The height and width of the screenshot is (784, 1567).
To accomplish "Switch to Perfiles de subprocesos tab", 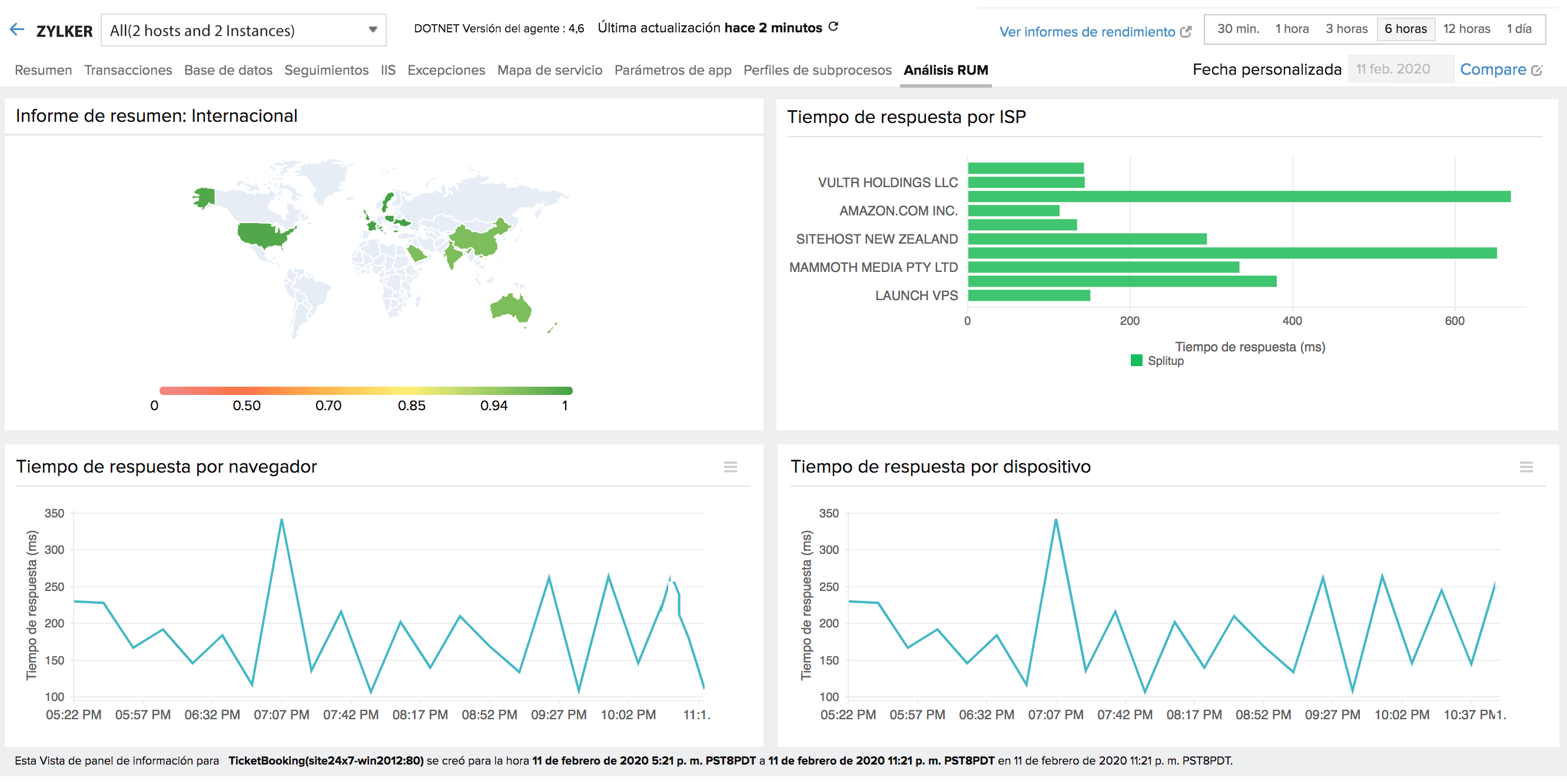I will [x=817, y=70].
